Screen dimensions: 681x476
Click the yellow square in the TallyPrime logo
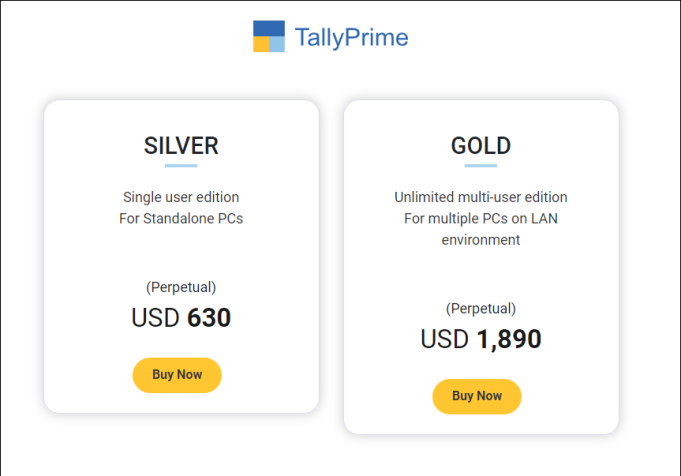(261, 44)
